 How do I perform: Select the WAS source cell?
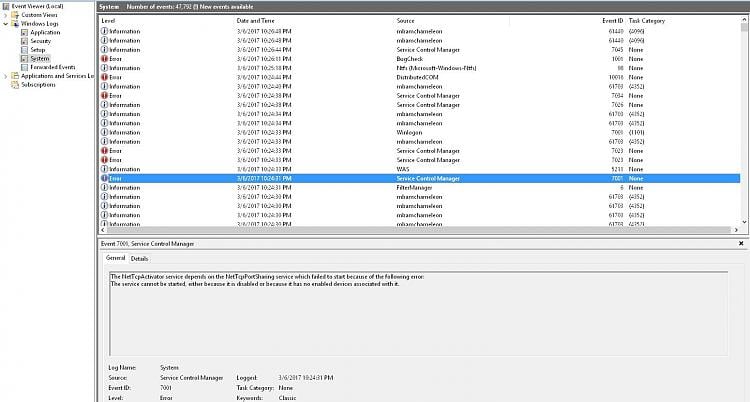[x=403, y=169]
